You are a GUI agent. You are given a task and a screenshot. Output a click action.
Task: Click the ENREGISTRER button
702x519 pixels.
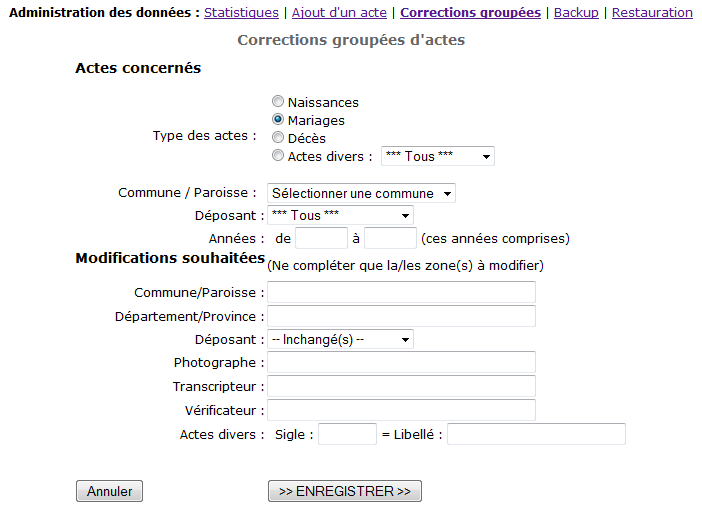(345, 491)
